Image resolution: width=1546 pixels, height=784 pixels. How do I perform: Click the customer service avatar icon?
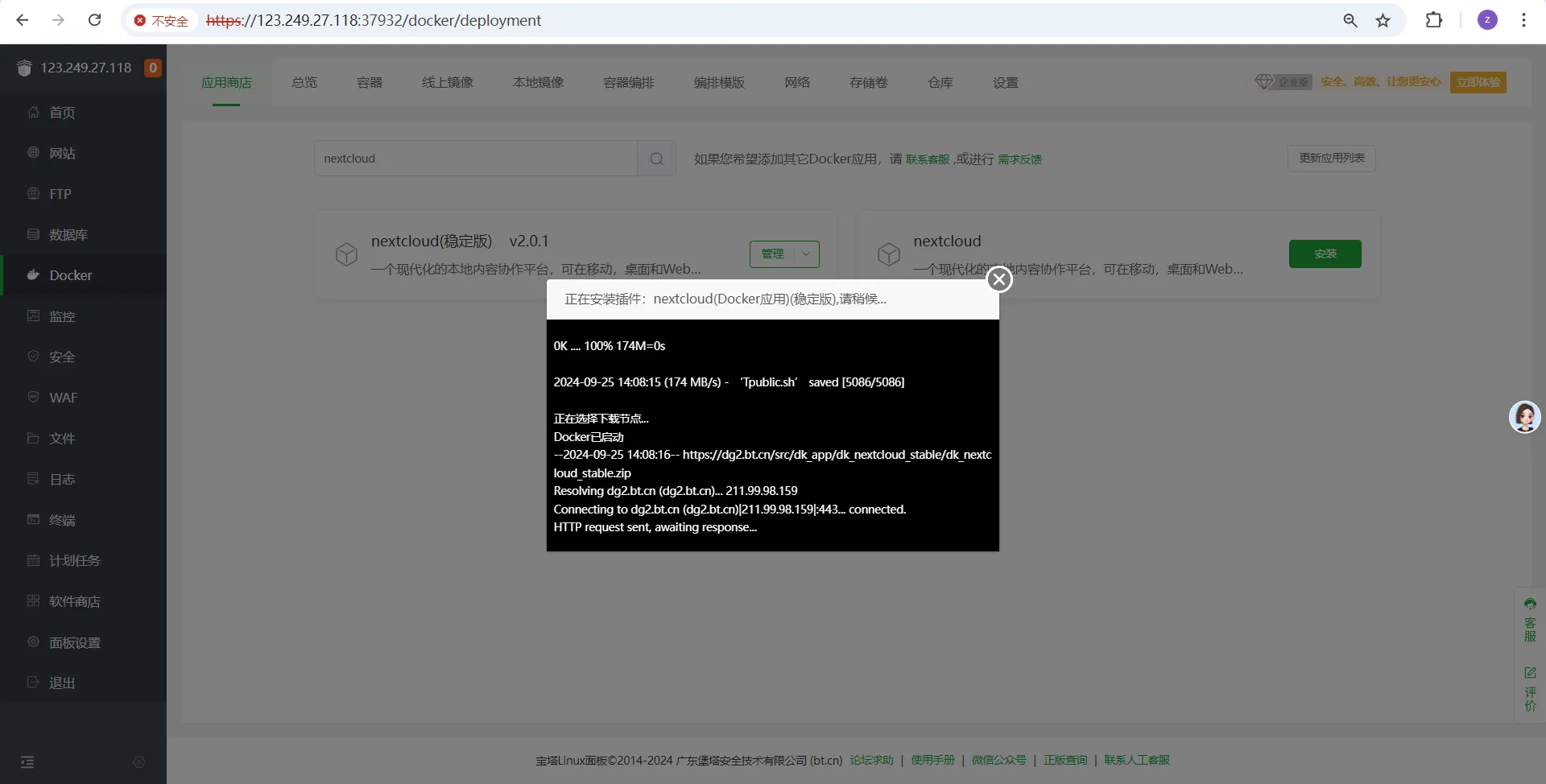(1524, 417)
